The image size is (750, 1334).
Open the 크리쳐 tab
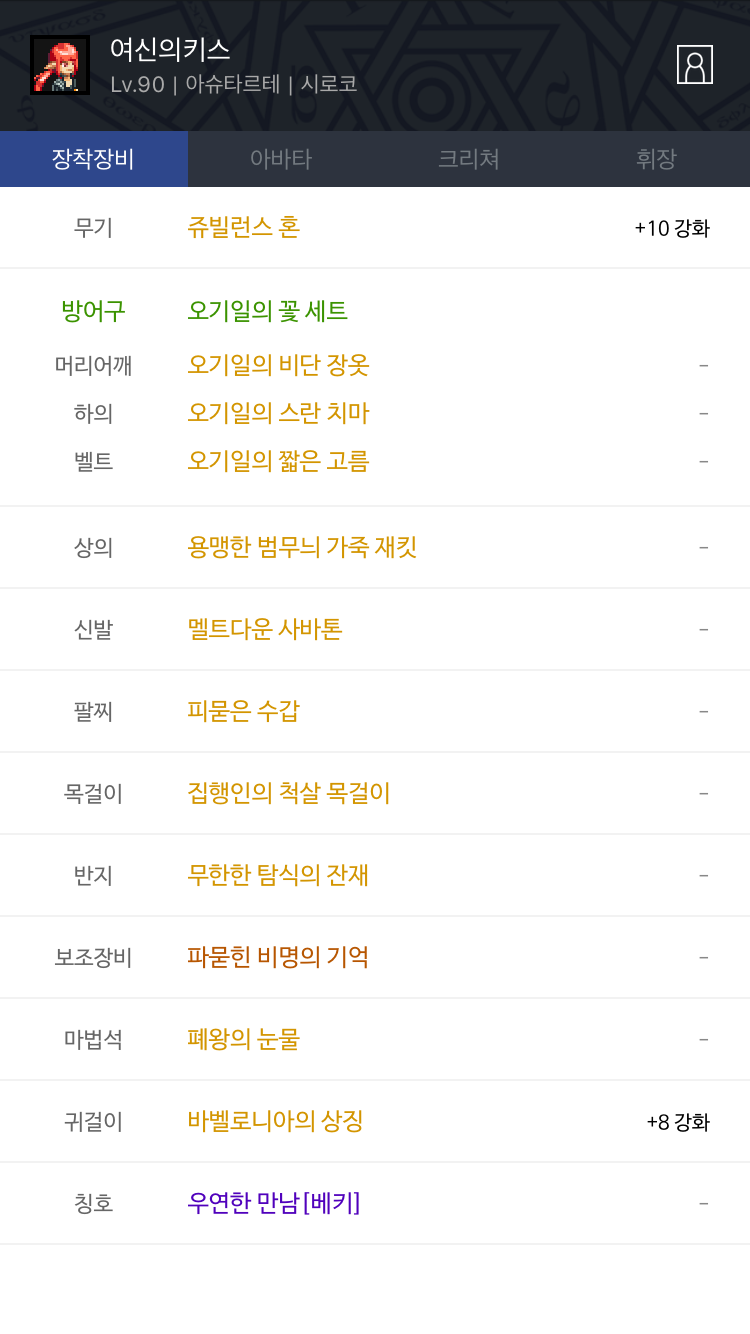[469, 159]
